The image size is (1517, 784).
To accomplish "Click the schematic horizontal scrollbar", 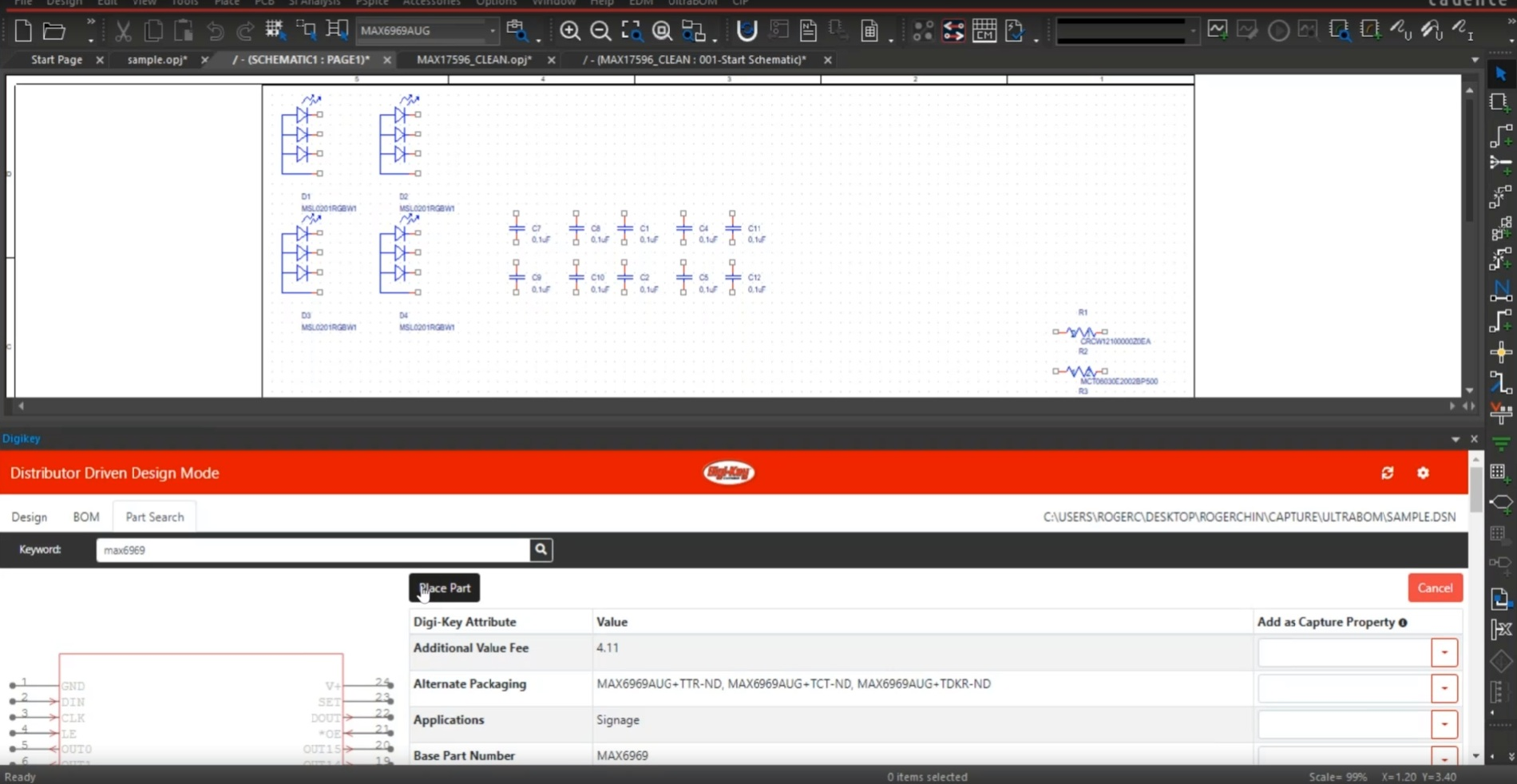I will point(735,406).
